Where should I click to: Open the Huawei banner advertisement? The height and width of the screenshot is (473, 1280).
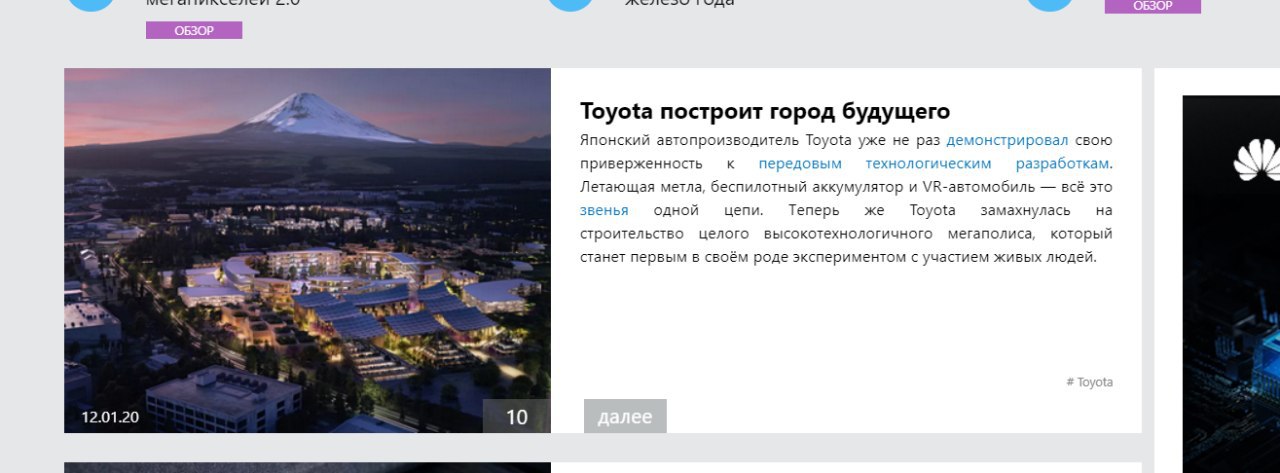(x=1231, y=284)
